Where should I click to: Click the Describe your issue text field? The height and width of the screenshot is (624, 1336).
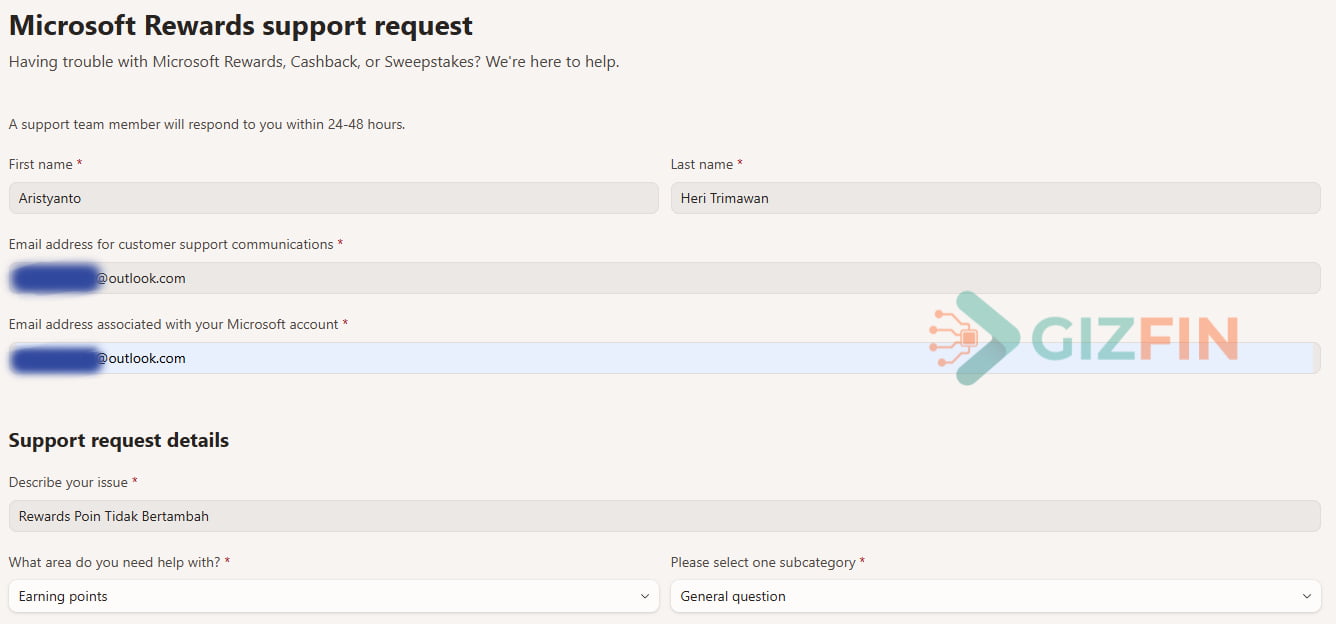click(665, 516)
